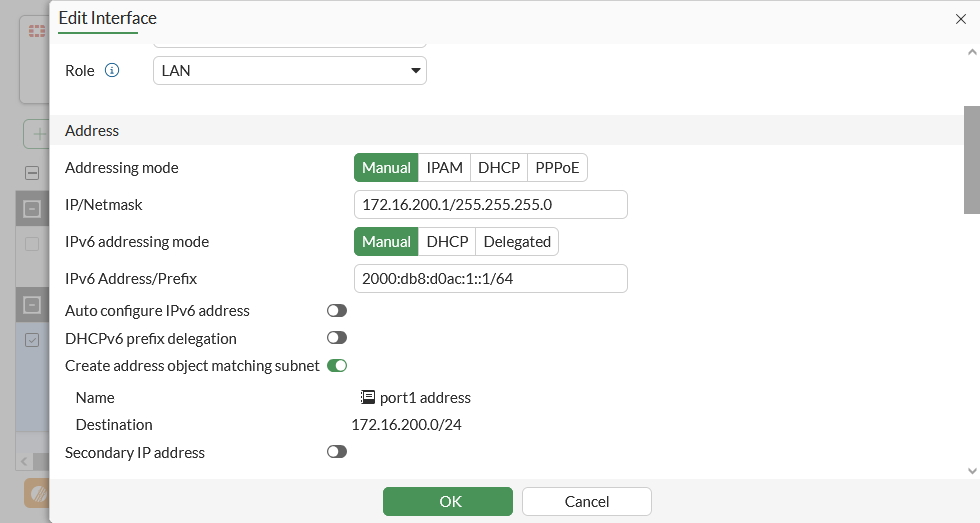Turn on DHCPv6 prefix delegation

337,339
